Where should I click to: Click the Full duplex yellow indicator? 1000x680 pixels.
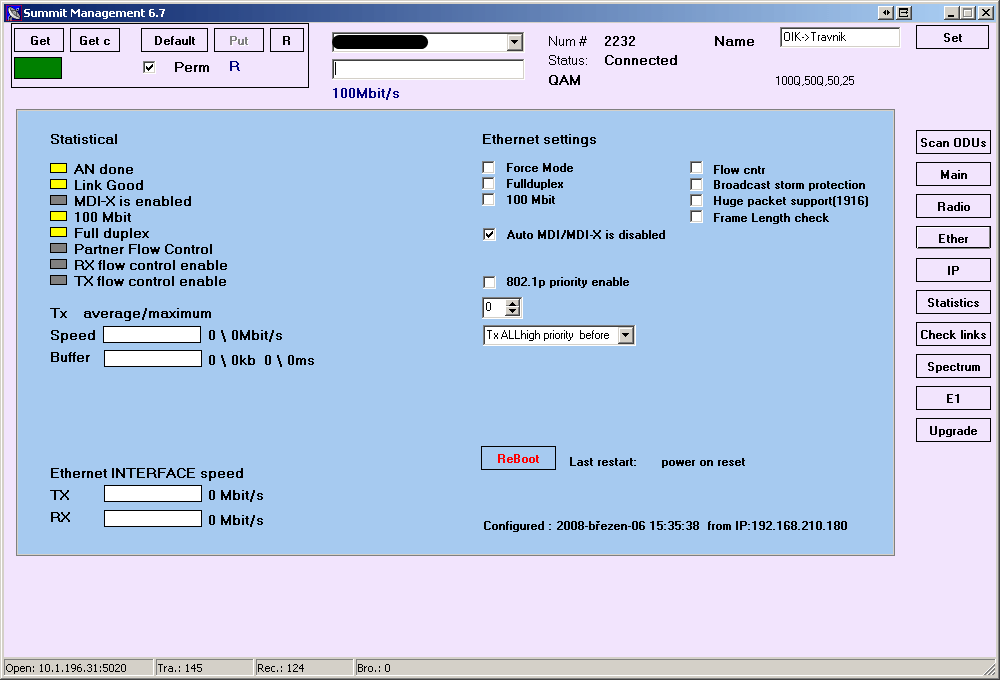click(59, 232)
